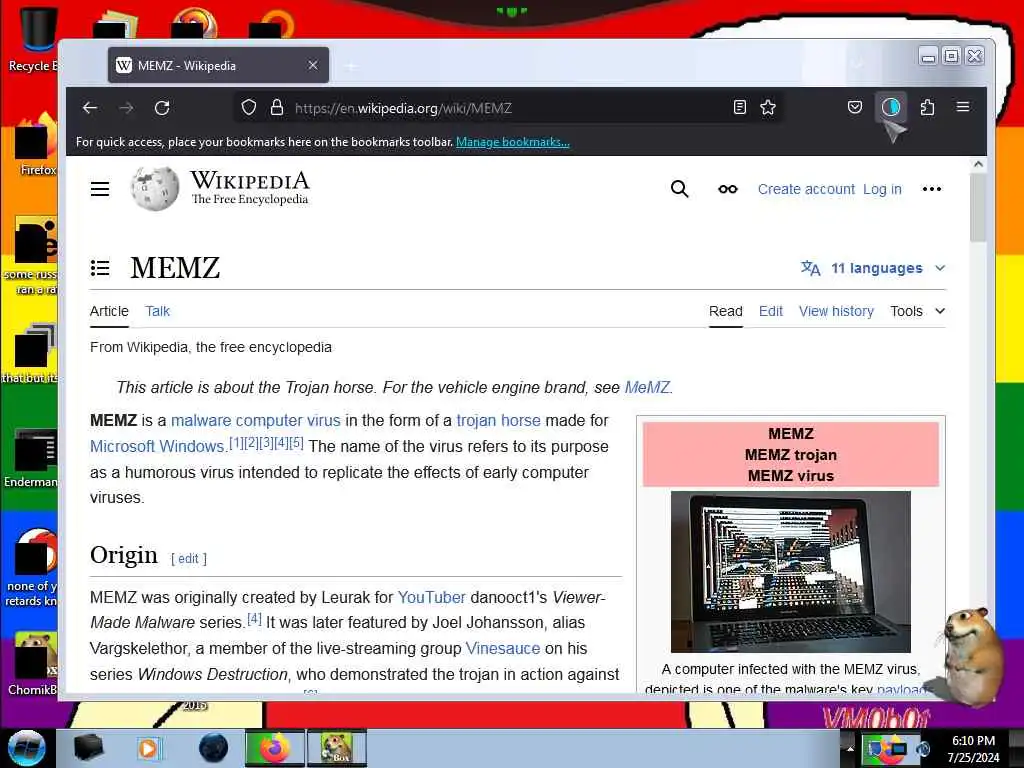Click the padlock site info icon
This screenshot has height=768, width=1024.
277,107
